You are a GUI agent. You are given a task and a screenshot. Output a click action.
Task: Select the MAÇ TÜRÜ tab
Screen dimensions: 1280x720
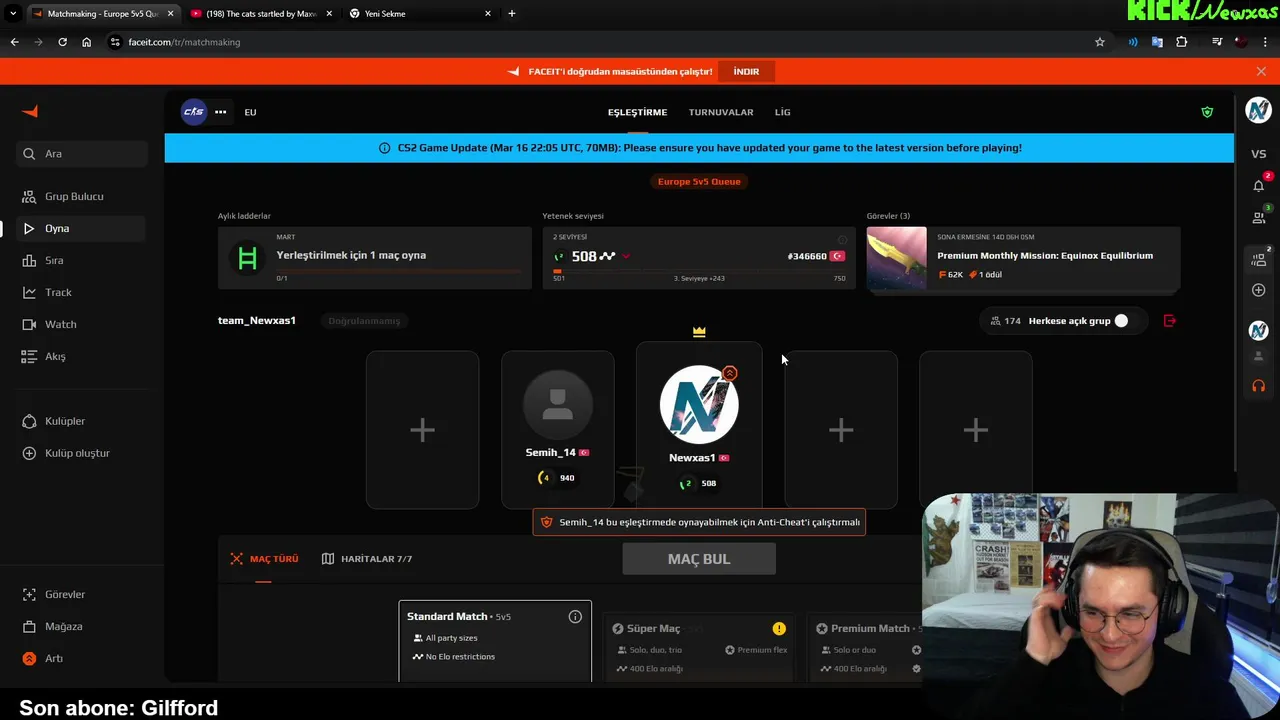coord(264,559)
